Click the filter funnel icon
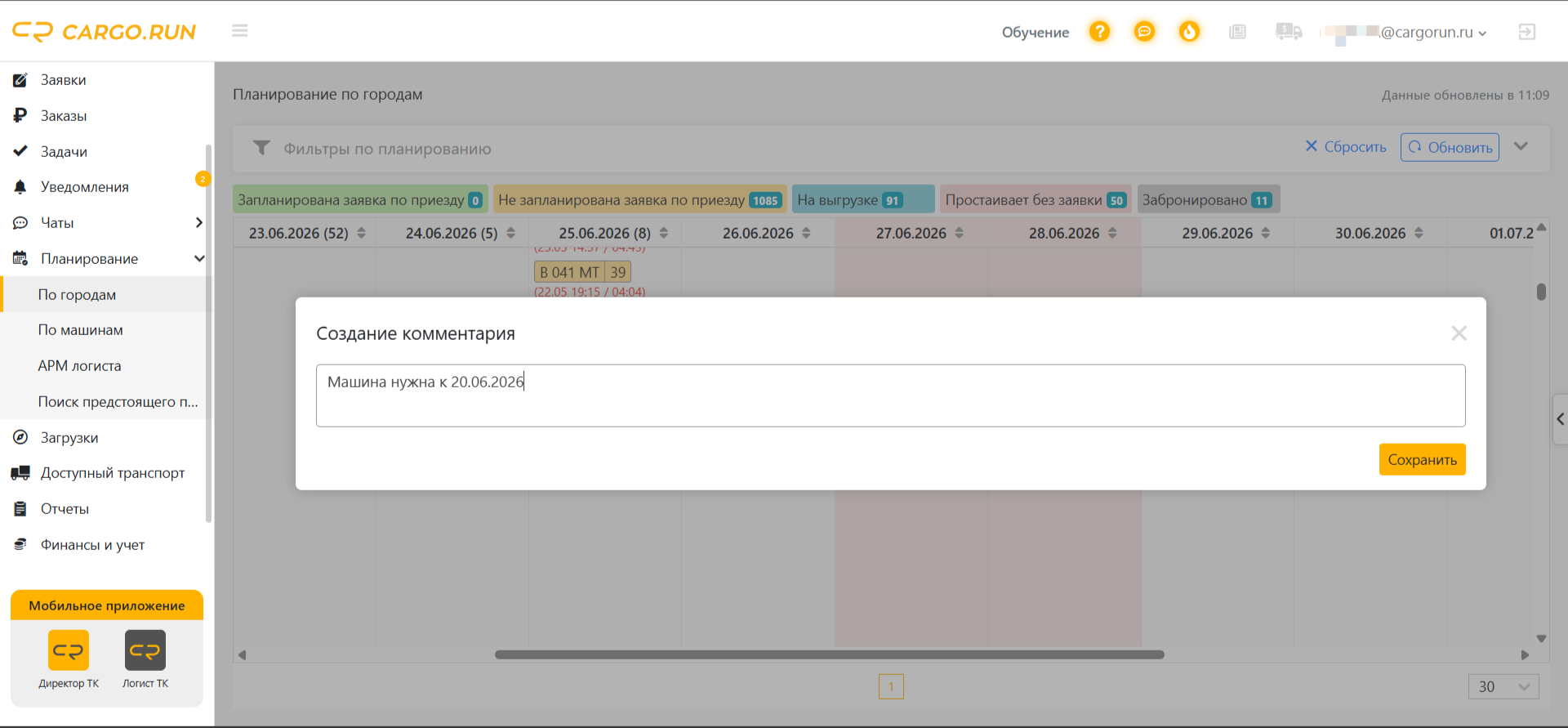Screen dimensions: 1568x728 click(261, 148)
